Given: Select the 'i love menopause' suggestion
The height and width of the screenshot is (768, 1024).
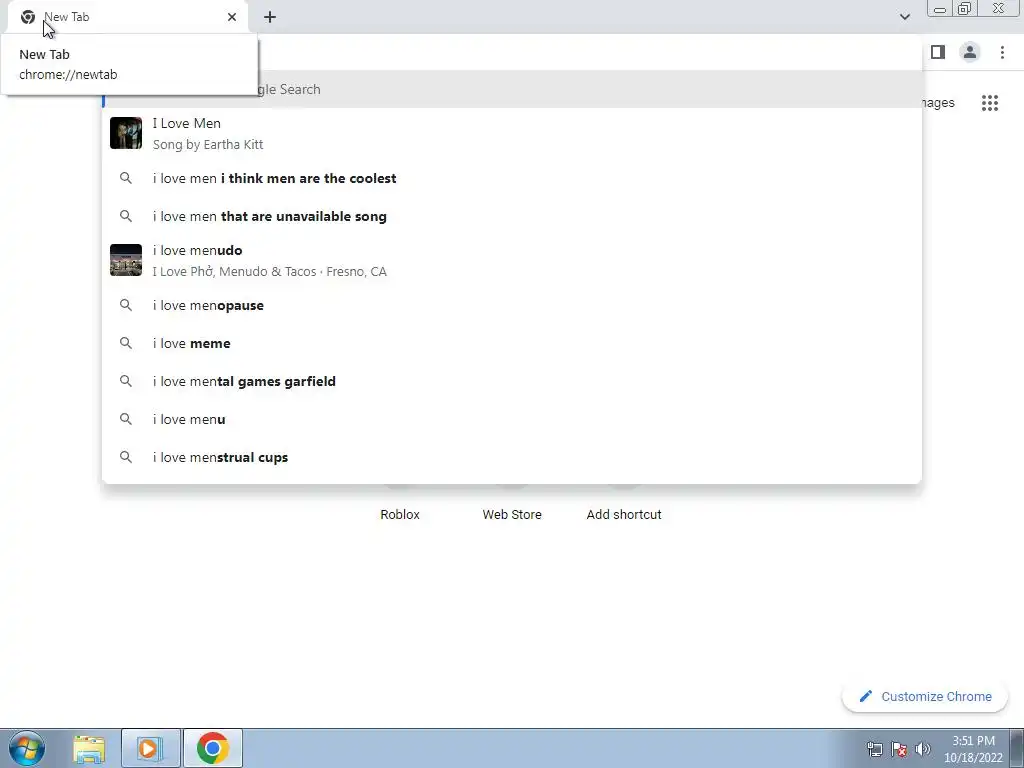Looking at the screenshot, I should click(x=512, y=306).
